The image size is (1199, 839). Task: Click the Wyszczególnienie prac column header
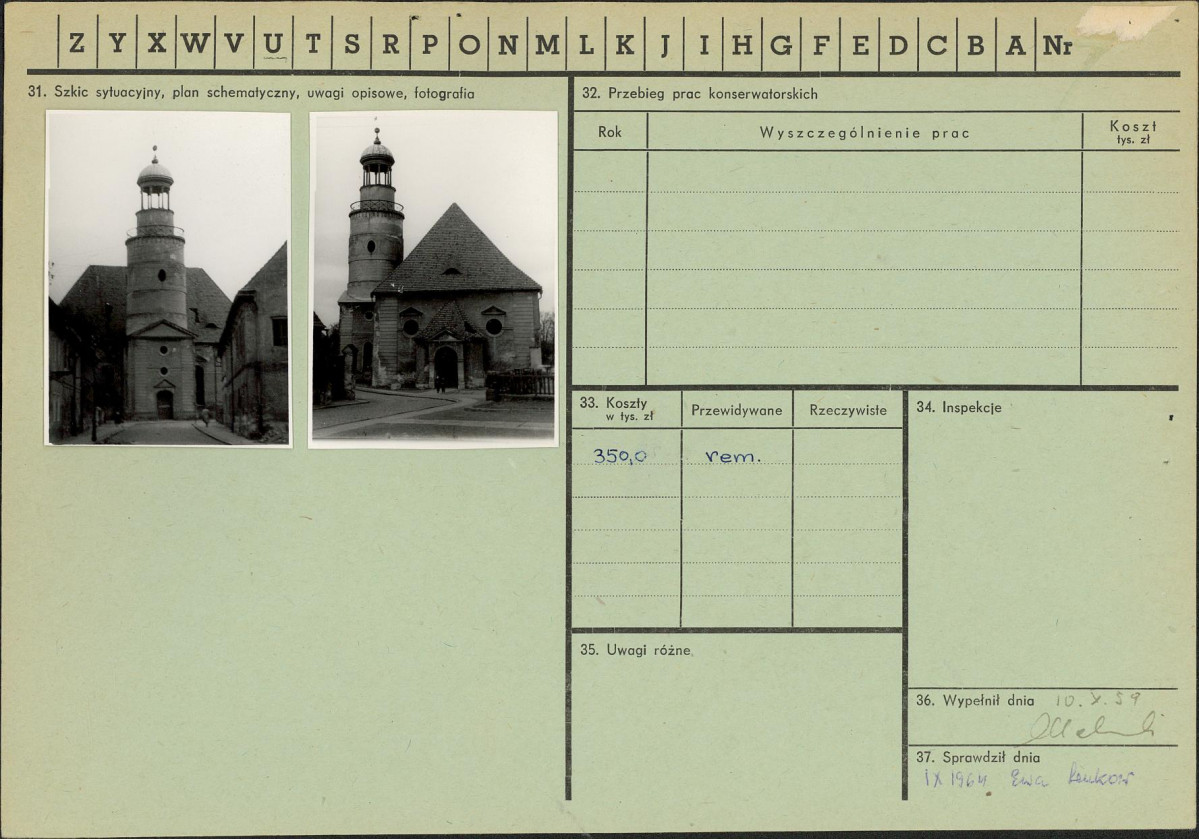click(x=864, y=133)
